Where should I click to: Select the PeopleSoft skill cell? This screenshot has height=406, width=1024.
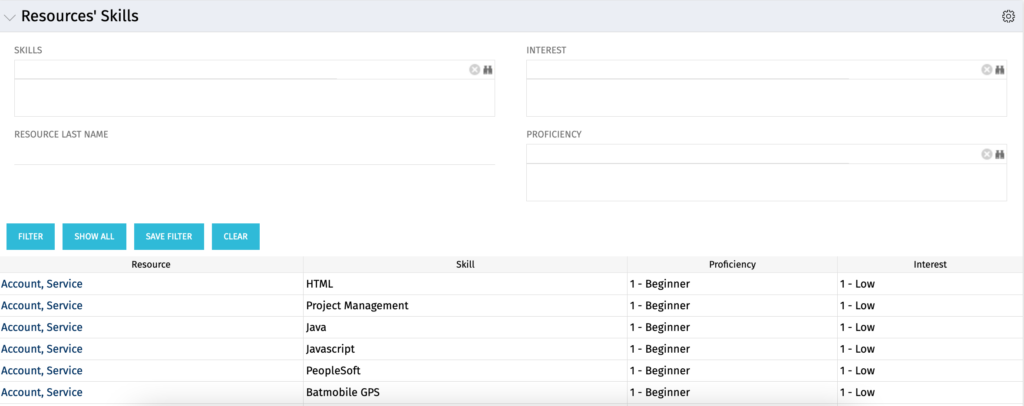pos(465,371)
